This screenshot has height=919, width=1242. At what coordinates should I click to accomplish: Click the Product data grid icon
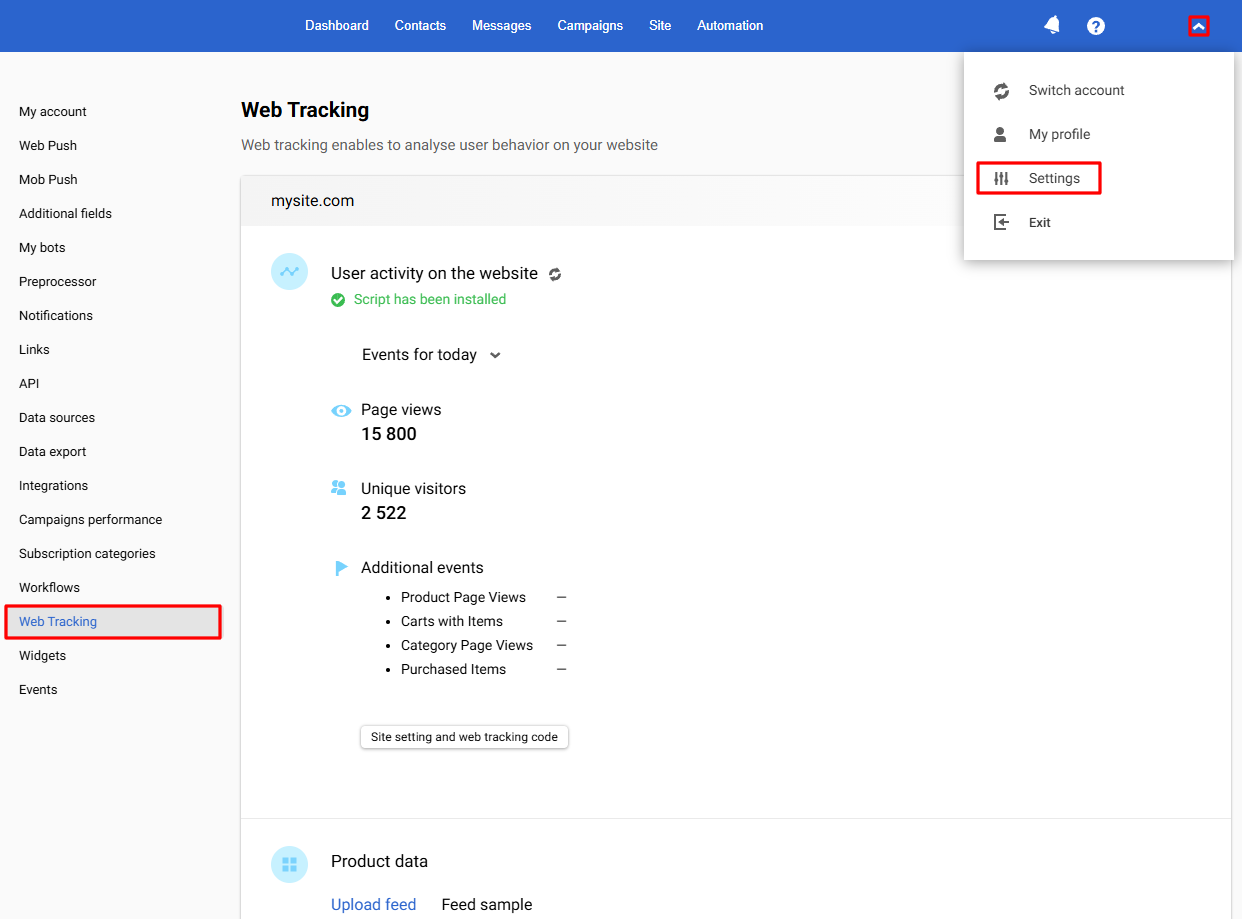(289, 864)
